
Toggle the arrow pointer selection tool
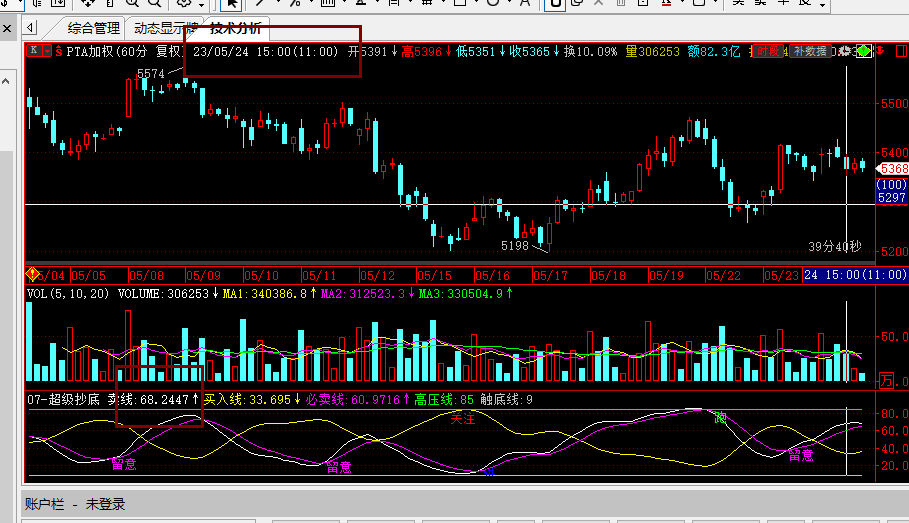point(231,3)
